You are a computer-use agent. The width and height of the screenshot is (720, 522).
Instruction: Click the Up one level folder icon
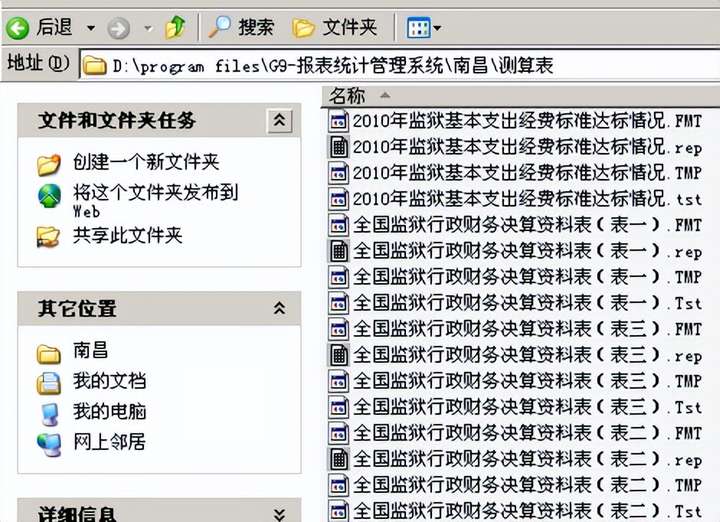175,27
